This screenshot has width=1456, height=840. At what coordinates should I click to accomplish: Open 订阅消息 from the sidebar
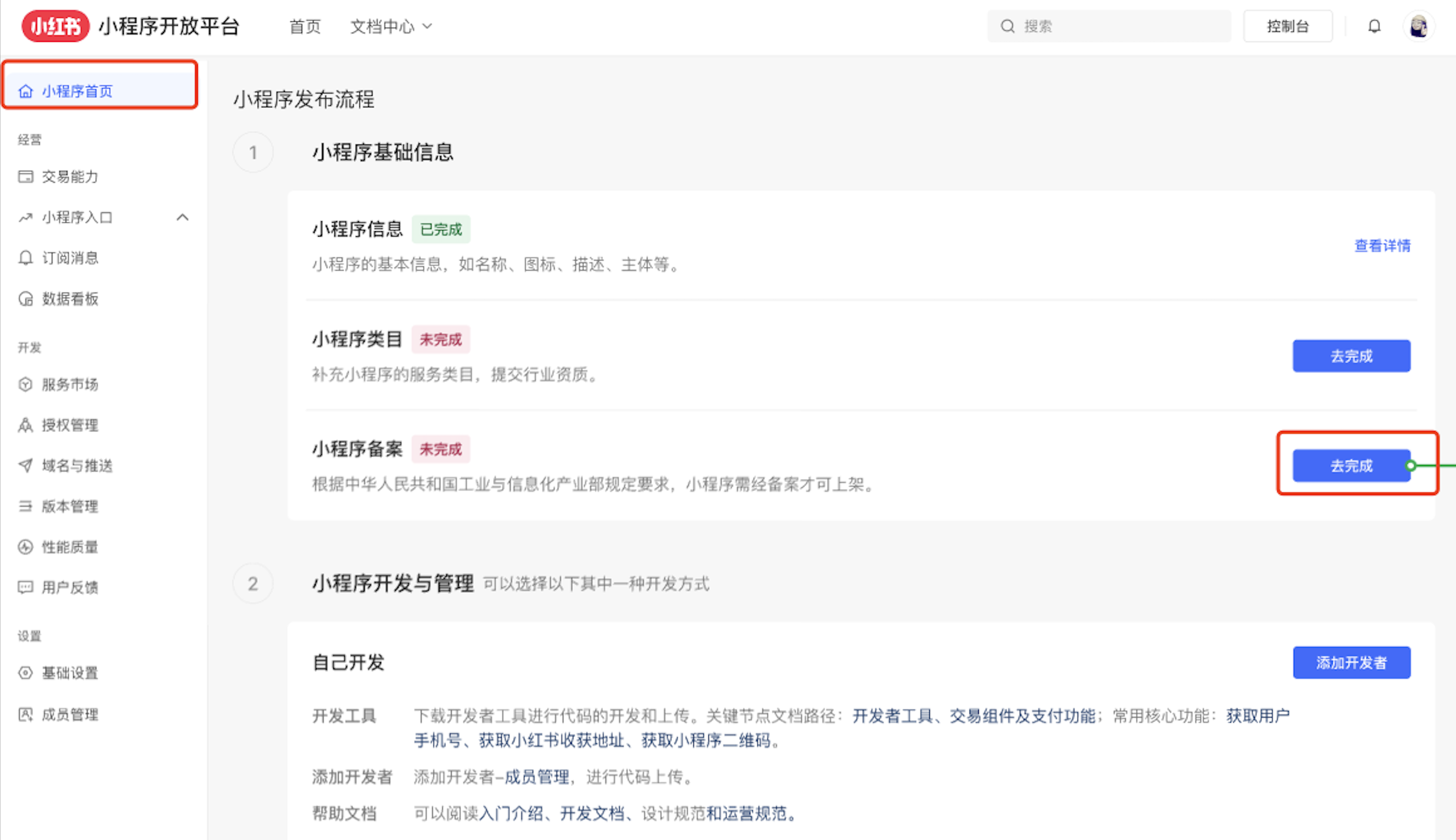pyautogui.click(x=70, y=258)
